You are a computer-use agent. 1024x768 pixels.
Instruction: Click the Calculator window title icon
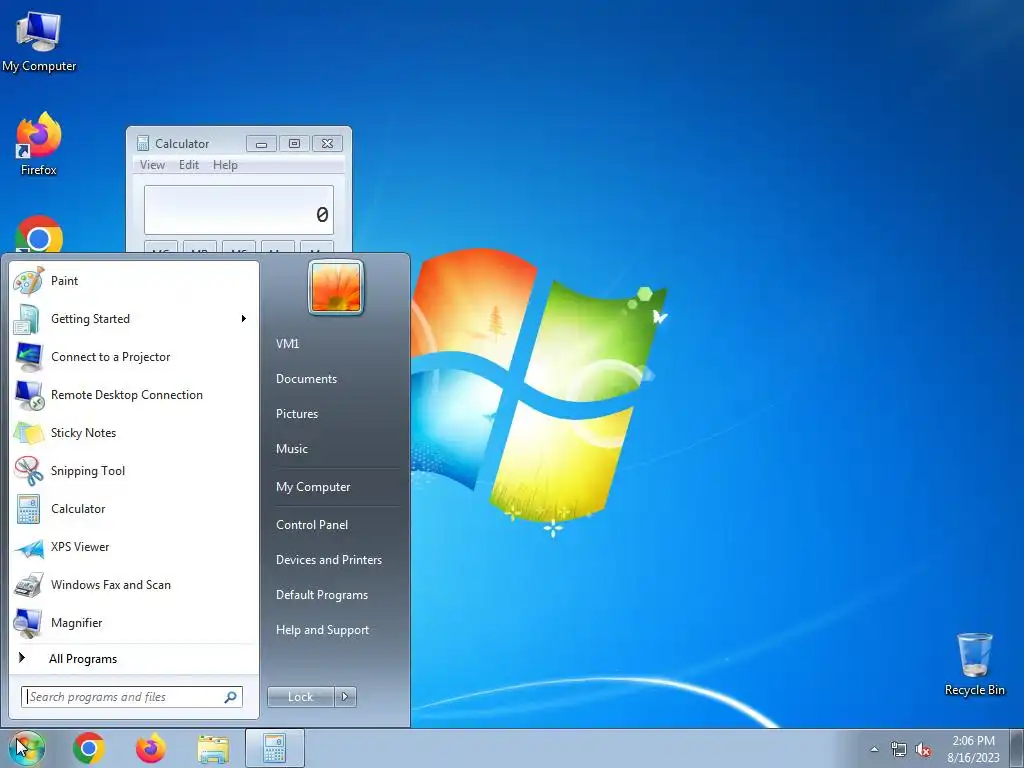tap(143, 144)
